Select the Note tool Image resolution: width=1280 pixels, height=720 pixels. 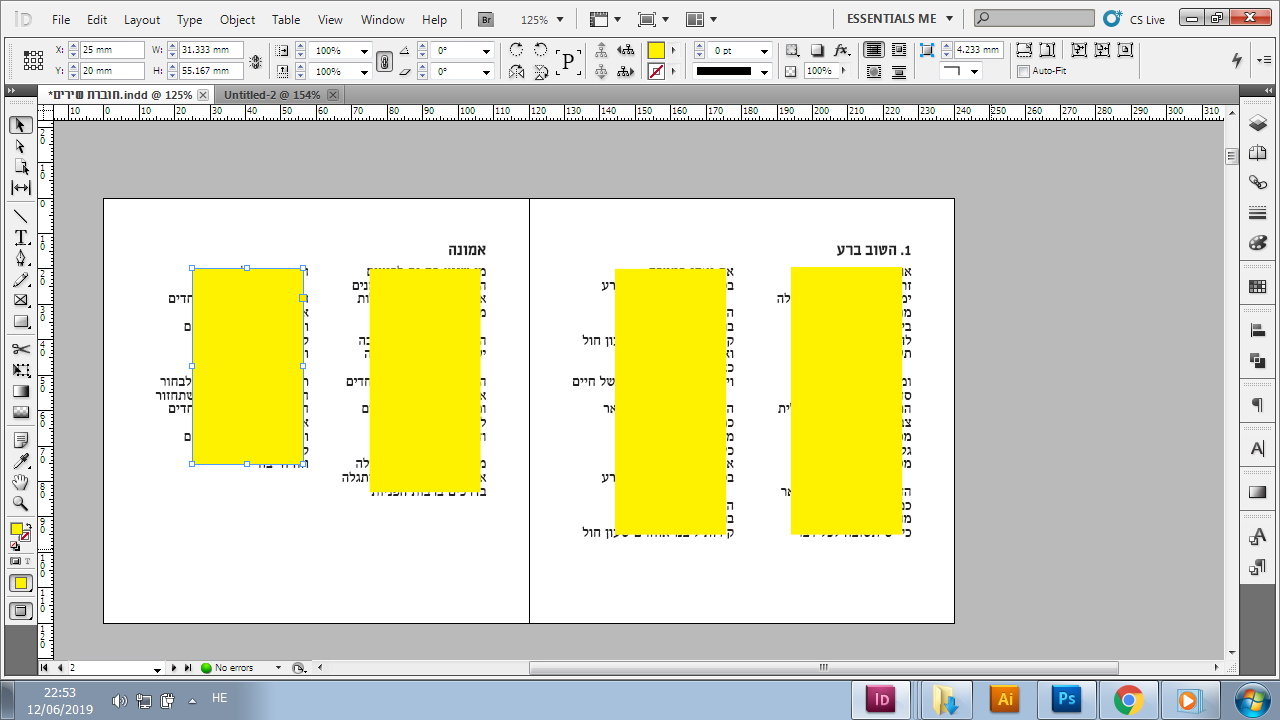[x=20, y=441]
